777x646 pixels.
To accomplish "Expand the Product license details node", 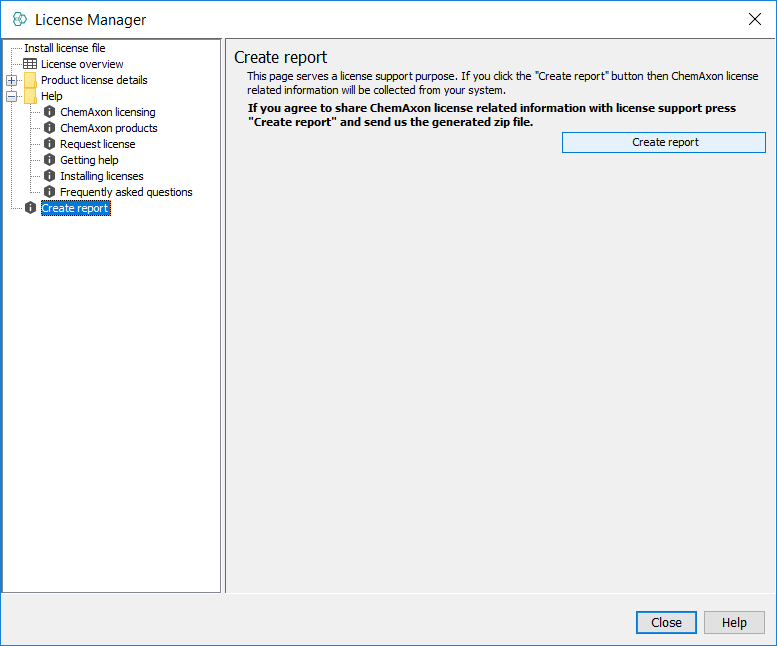I will pyautogui.click(x=12, y=80).
